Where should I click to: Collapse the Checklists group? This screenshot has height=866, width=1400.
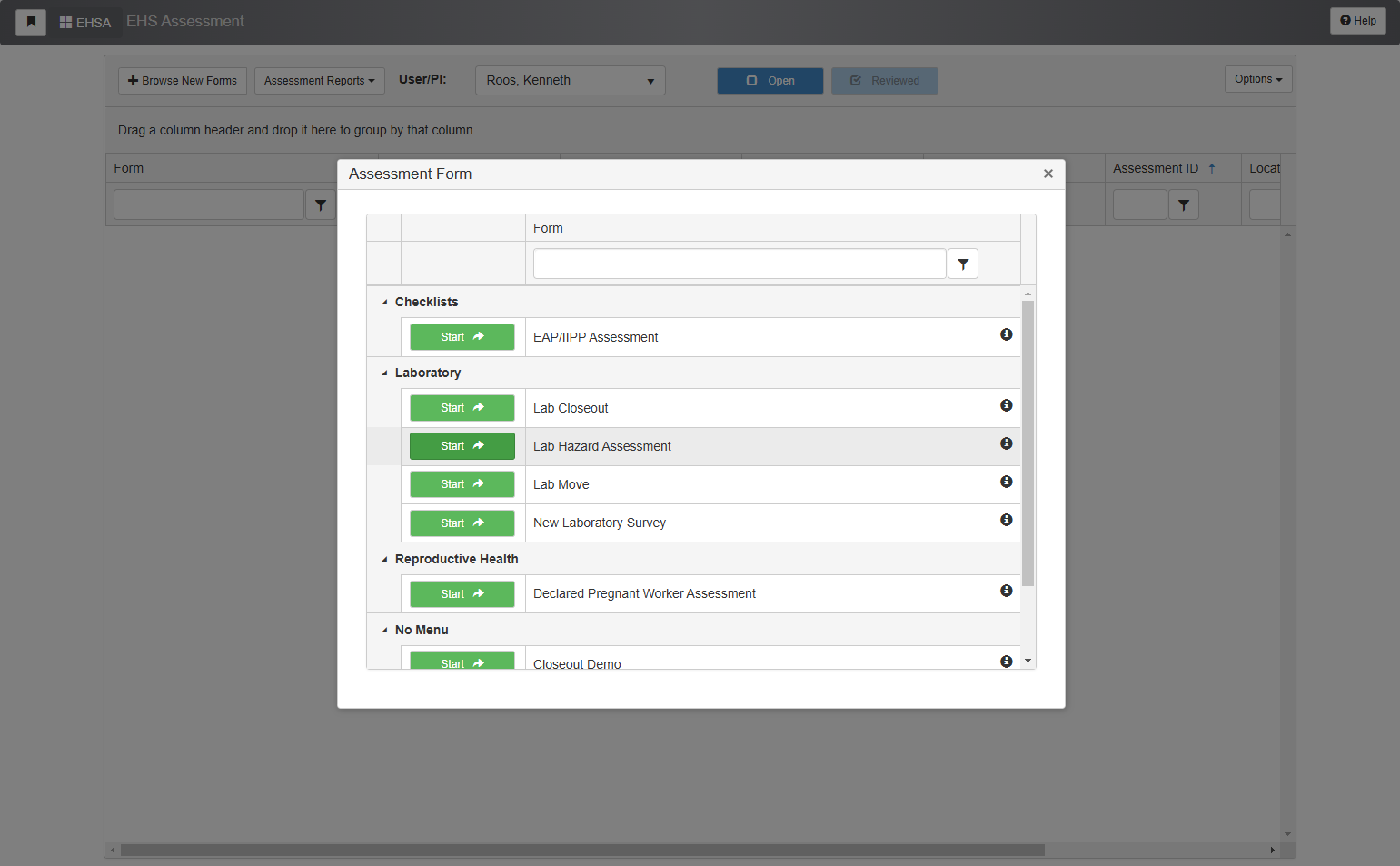(x=384, y=302)
